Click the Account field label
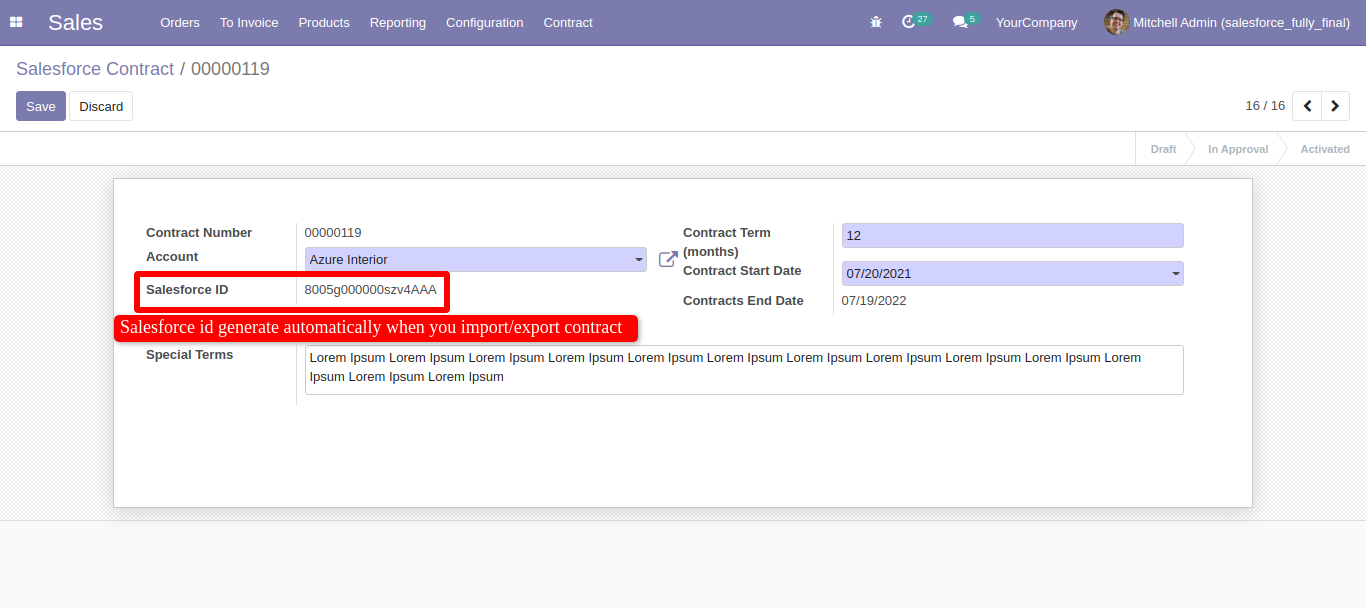Screen dimensions: 1366x608 tap(172, 257)
